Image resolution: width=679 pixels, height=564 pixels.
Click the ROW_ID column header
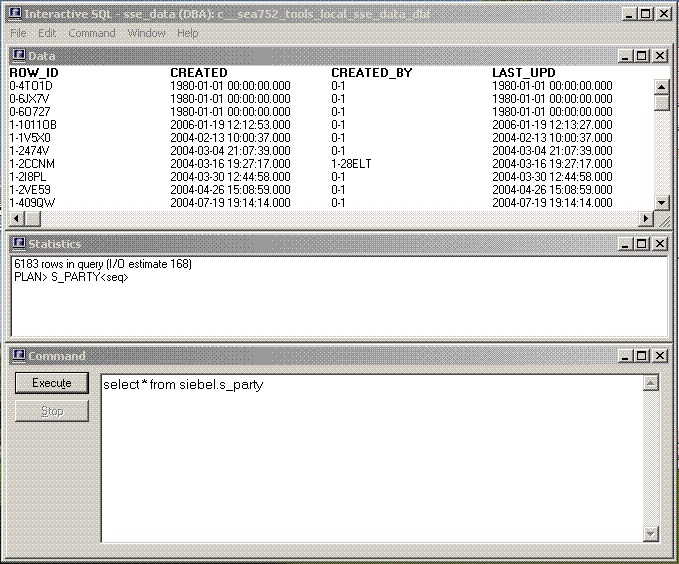pos(34,72)
